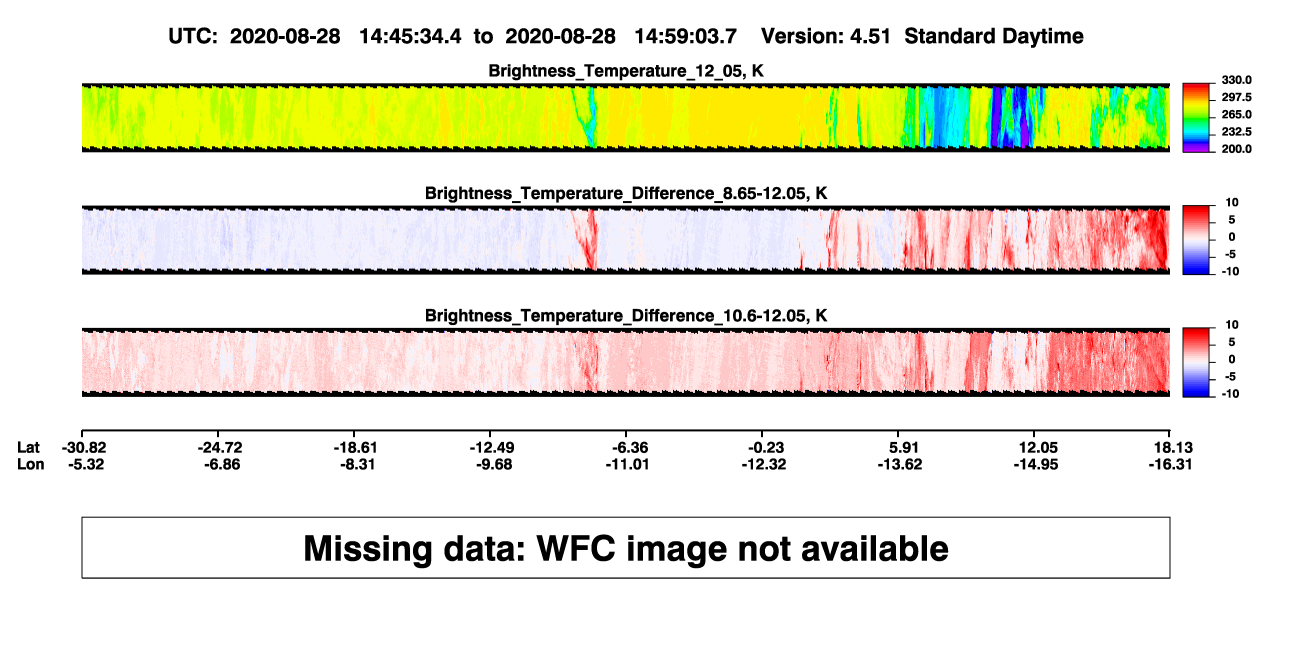Viewport: 1300px width, 667px height.
Task: Click the UTC time range header
Action: tap(453, 37)
